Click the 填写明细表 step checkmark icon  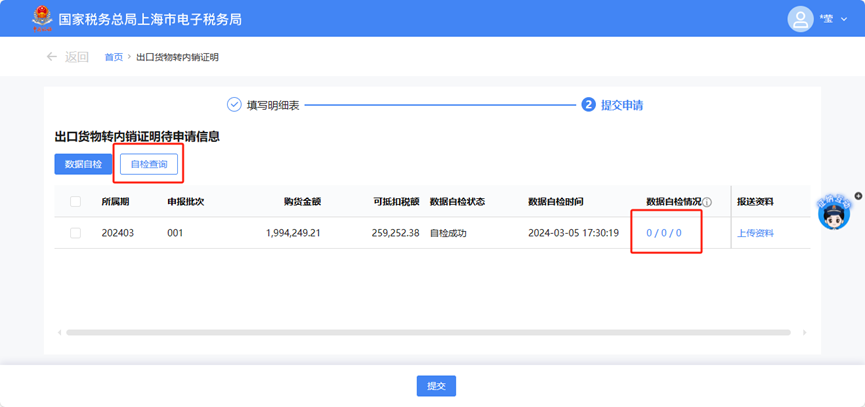pos(234,105)
